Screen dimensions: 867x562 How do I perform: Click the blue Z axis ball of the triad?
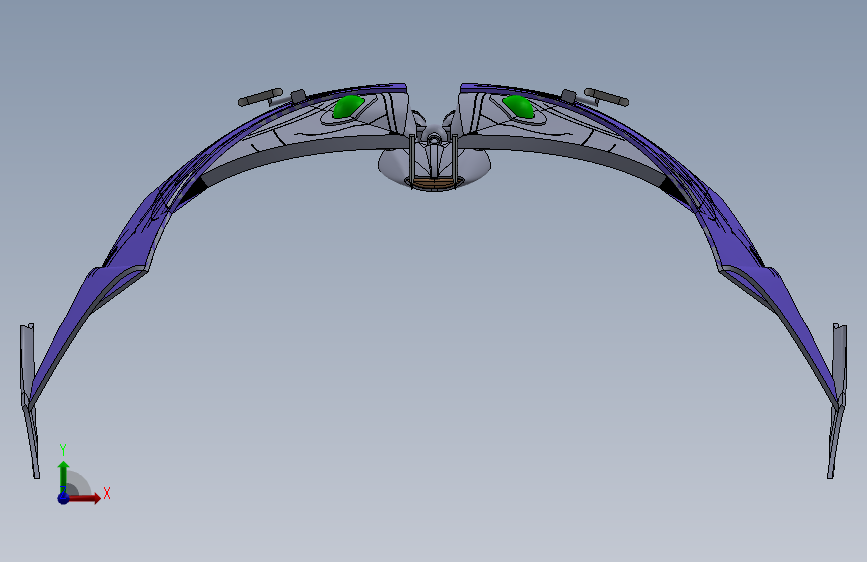[x=63, y=498]
